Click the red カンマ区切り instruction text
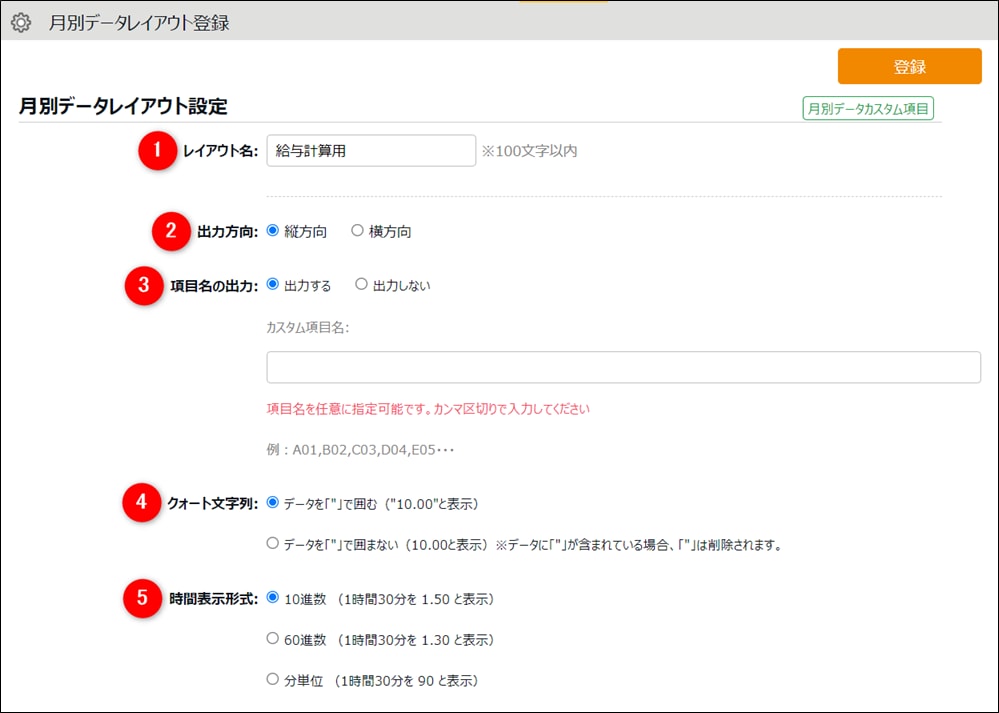Image resolution: width=999 pixels, height=713 pixels. (428, 409)
